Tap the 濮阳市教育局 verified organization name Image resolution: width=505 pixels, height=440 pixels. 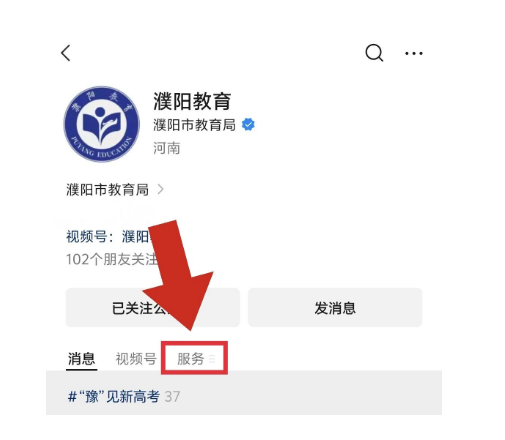coord(194,125)
